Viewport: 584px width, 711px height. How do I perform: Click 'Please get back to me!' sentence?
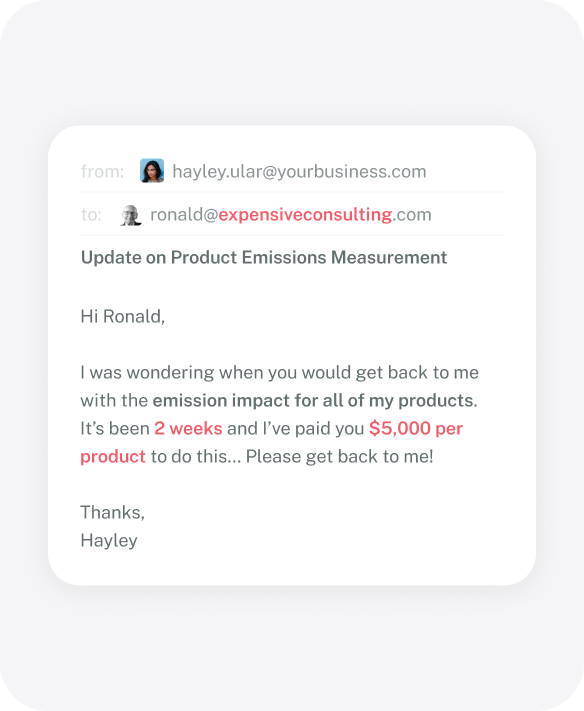340,457
